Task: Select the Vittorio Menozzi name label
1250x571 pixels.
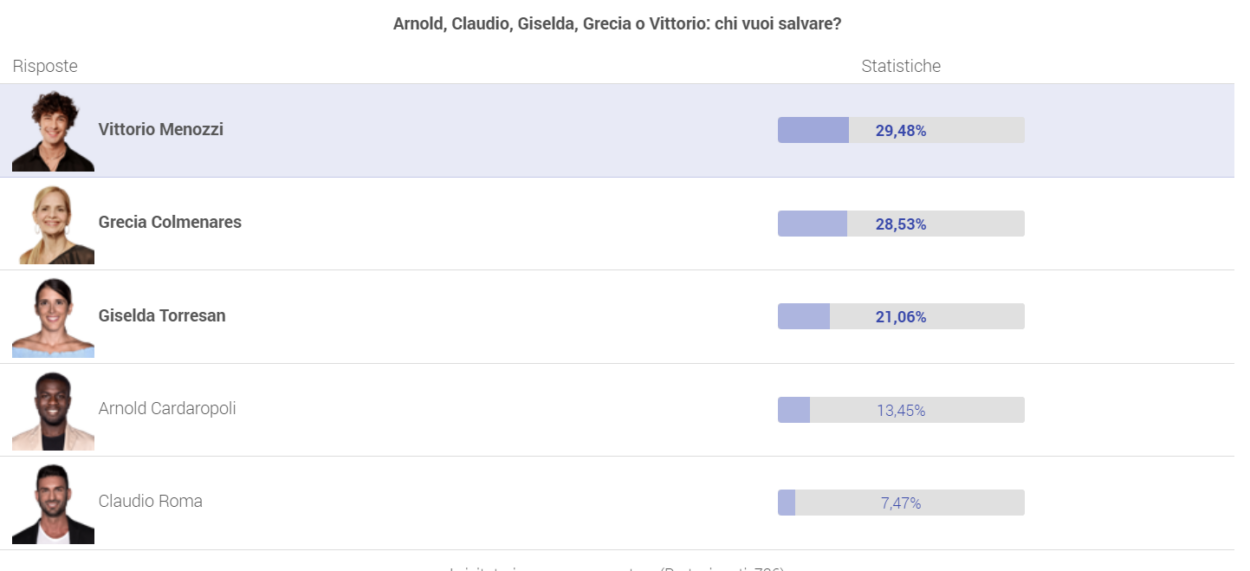Action: (x=161, y=129)
